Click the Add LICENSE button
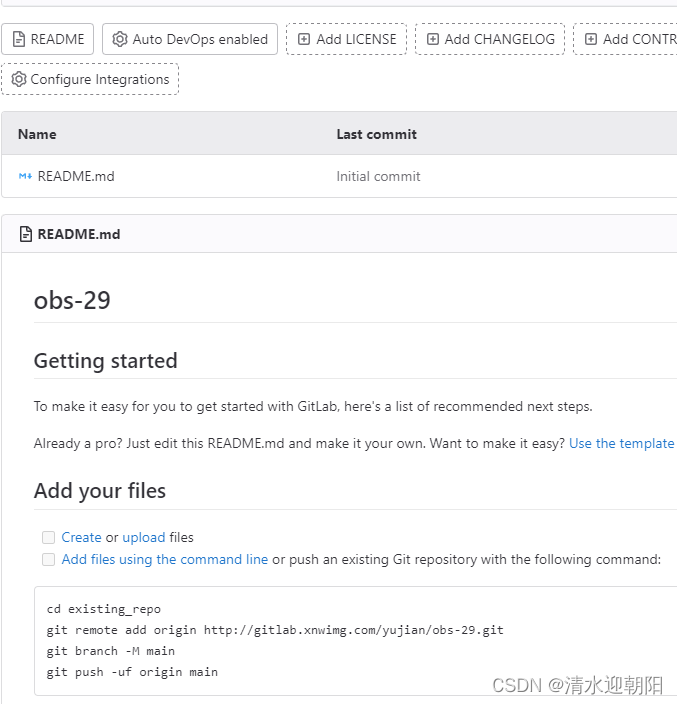 point(347,39)
